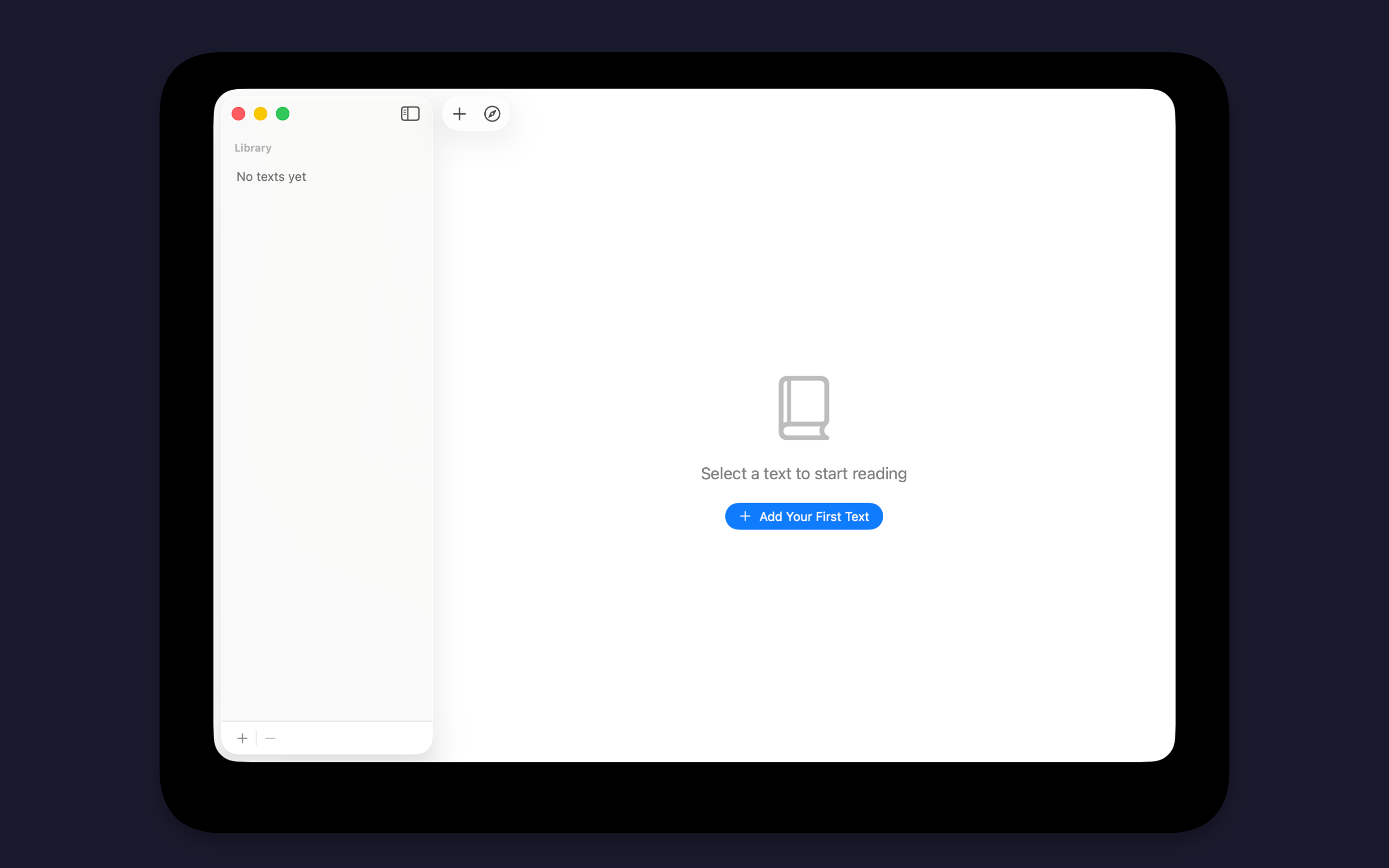The width and height of the screenshot is (1389, 868).
Task: Toggle library visibility using the sidebar button
Action: tap(410, 114)
